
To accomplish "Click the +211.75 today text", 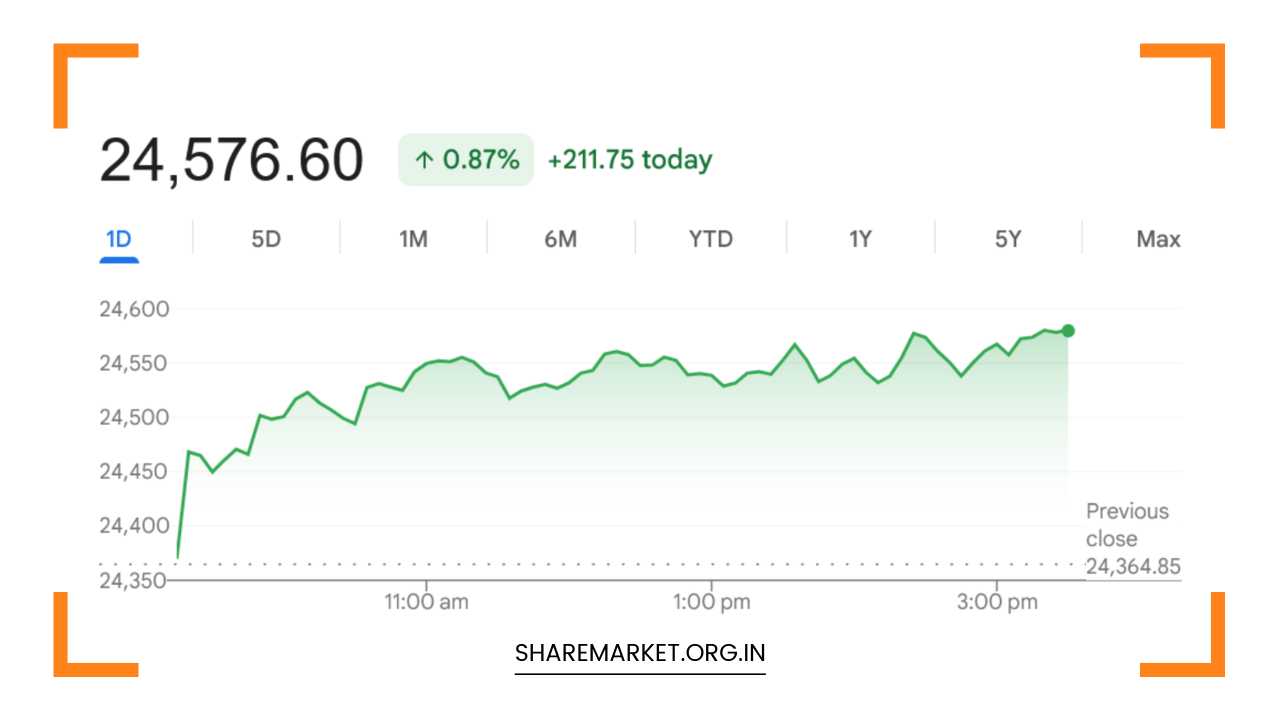I will coord(630,160).
